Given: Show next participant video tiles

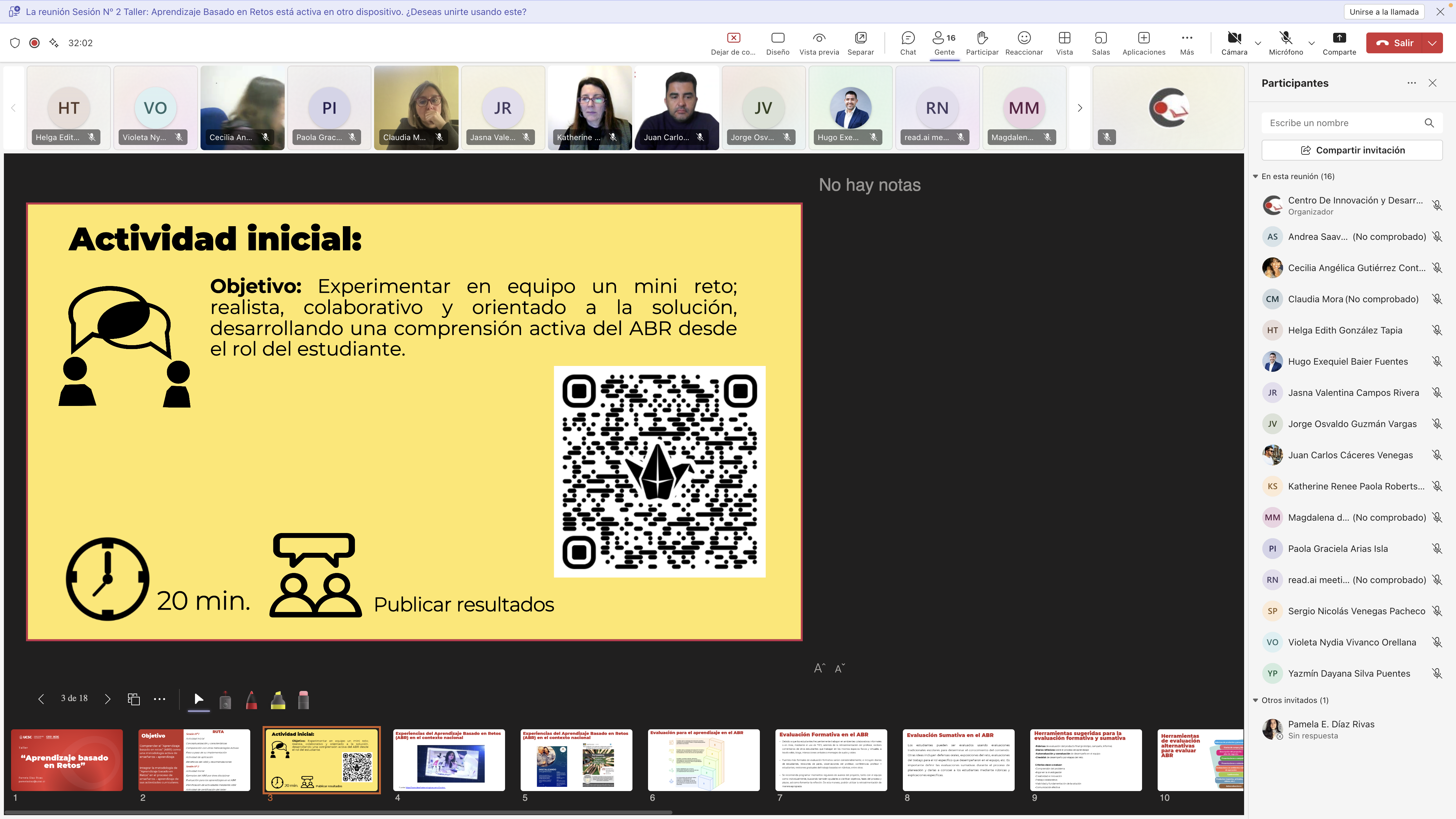Looking at the screenshot, I should point(1080,108).
